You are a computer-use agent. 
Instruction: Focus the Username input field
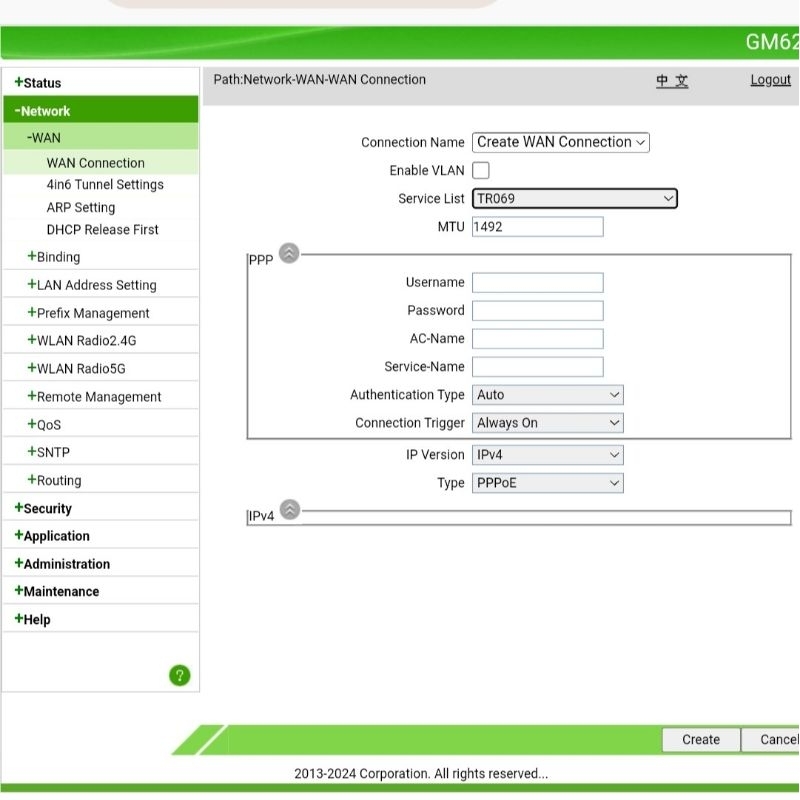(538, 283)
